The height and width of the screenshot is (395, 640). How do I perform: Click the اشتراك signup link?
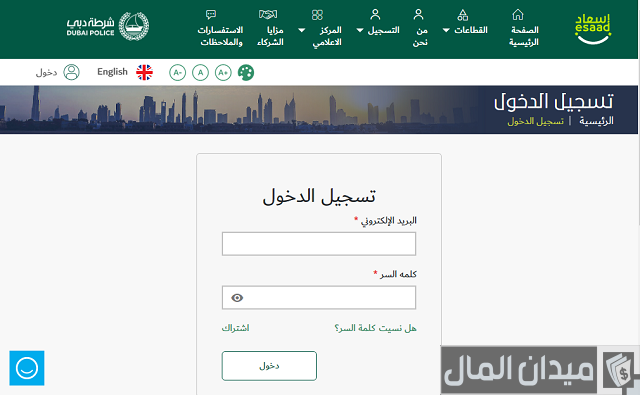click(235, 328)
